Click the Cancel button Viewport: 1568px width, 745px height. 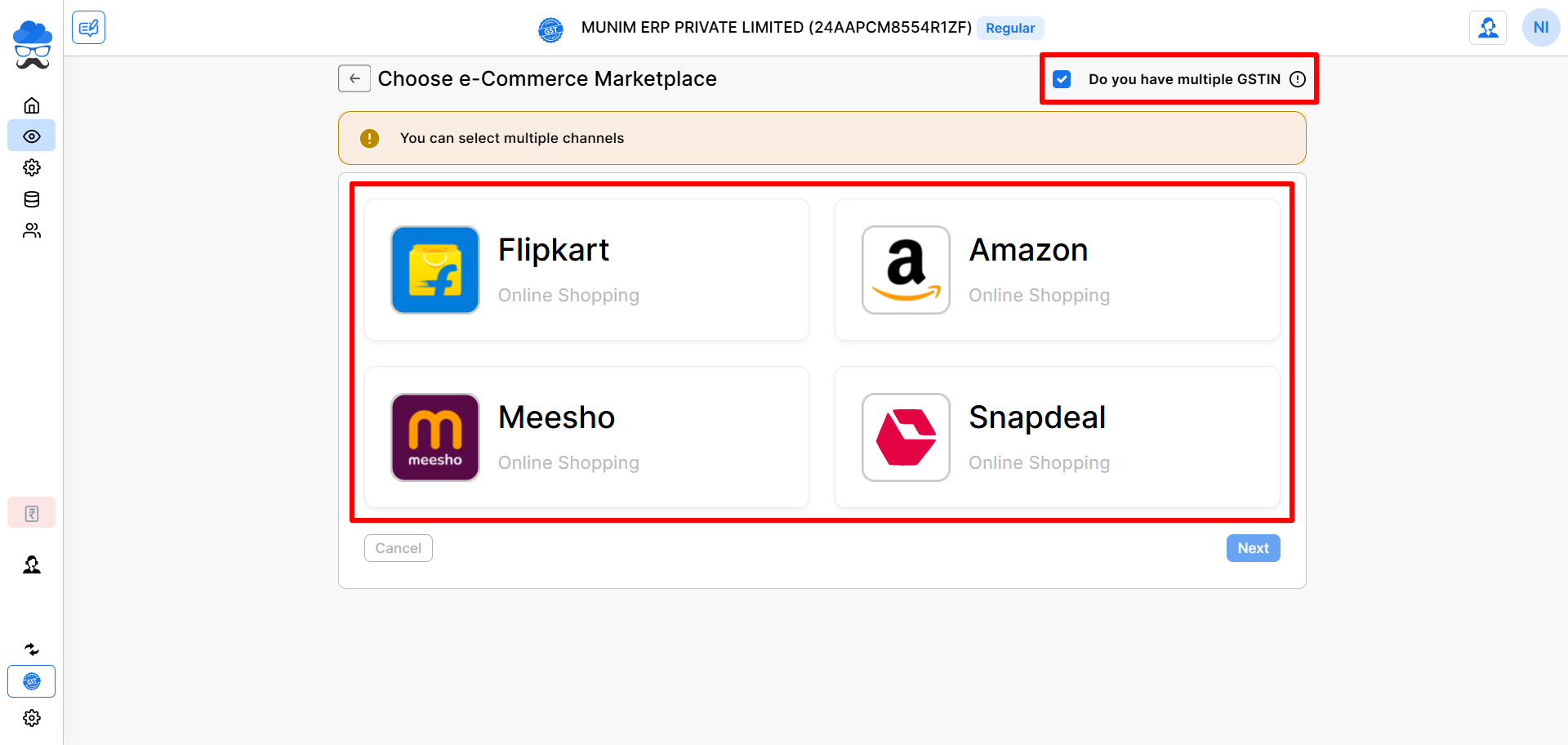pyautogui.click(x=399, y=548)
